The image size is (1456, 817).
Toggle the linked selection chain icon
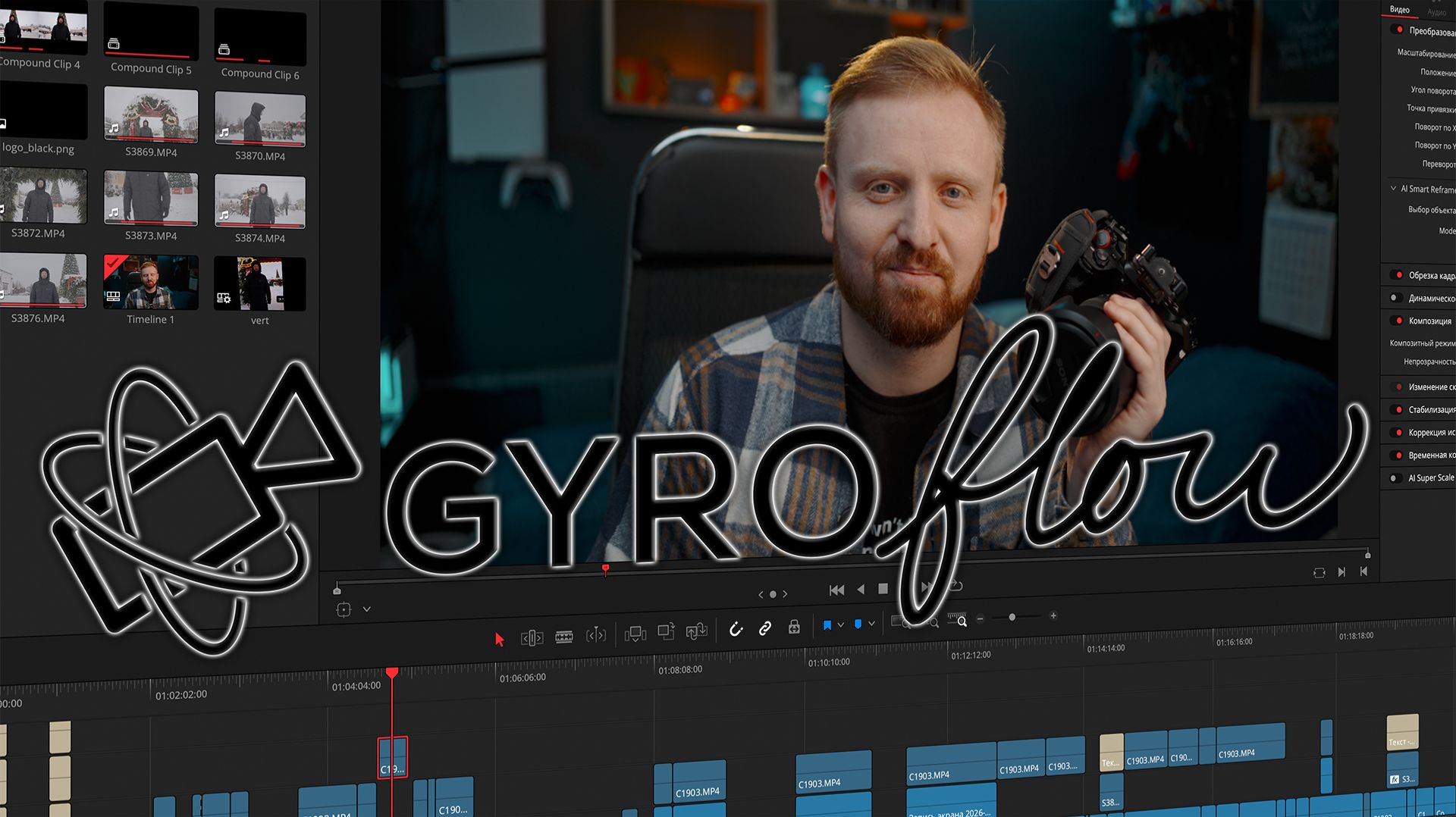point(765,628)
